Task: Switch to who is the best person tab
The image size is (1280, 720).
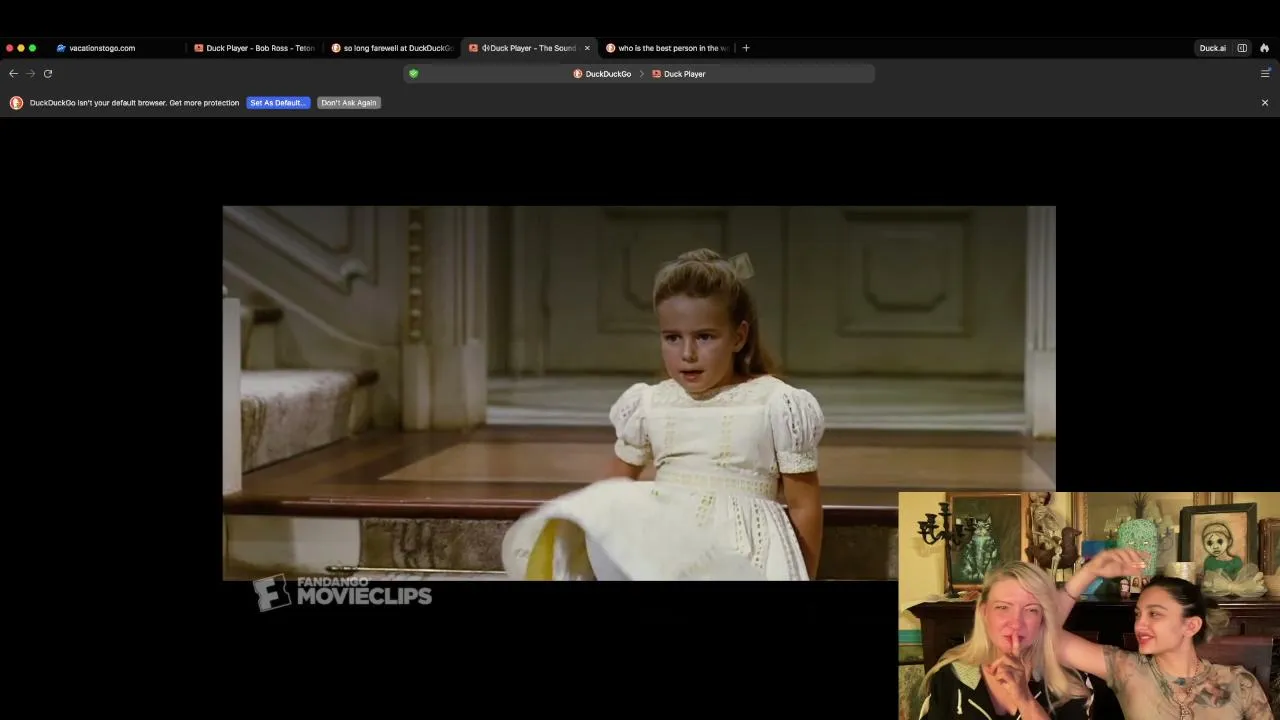Action: 667,48
